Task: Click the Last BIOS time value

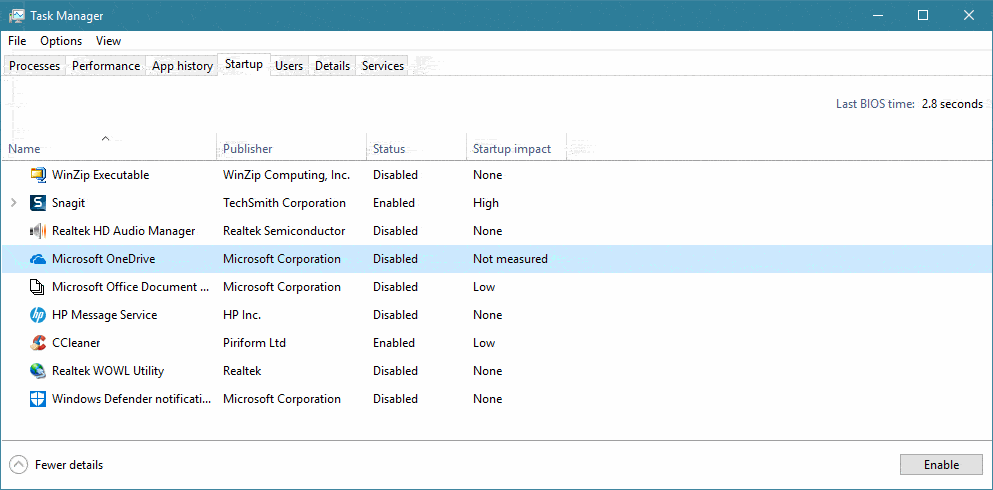Action: pos(952,104)
